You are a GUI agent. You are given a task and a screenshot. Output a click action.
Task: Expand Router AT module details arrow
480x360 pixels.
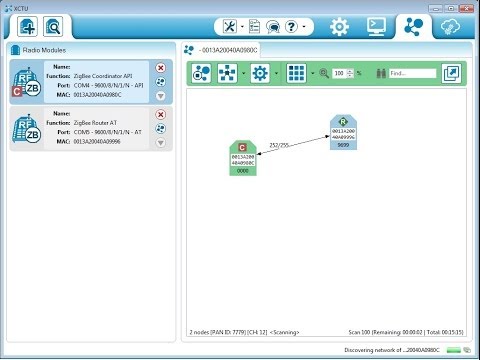[161, 143]
